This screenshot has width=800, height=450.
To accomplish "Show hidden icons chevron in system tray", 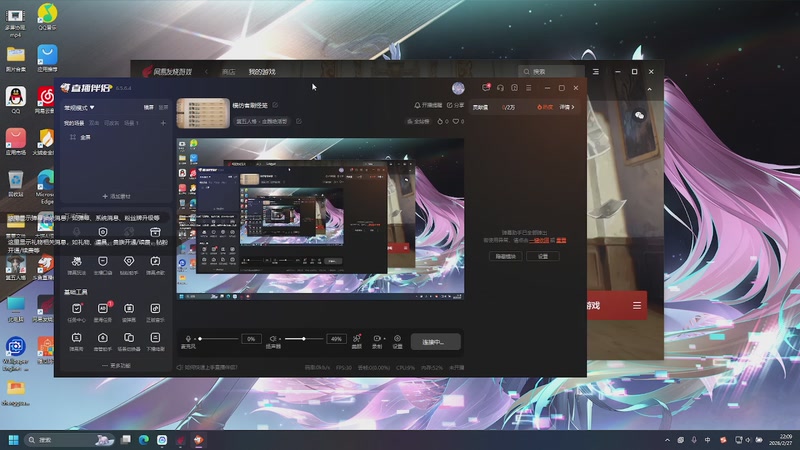I will point(667,440).
